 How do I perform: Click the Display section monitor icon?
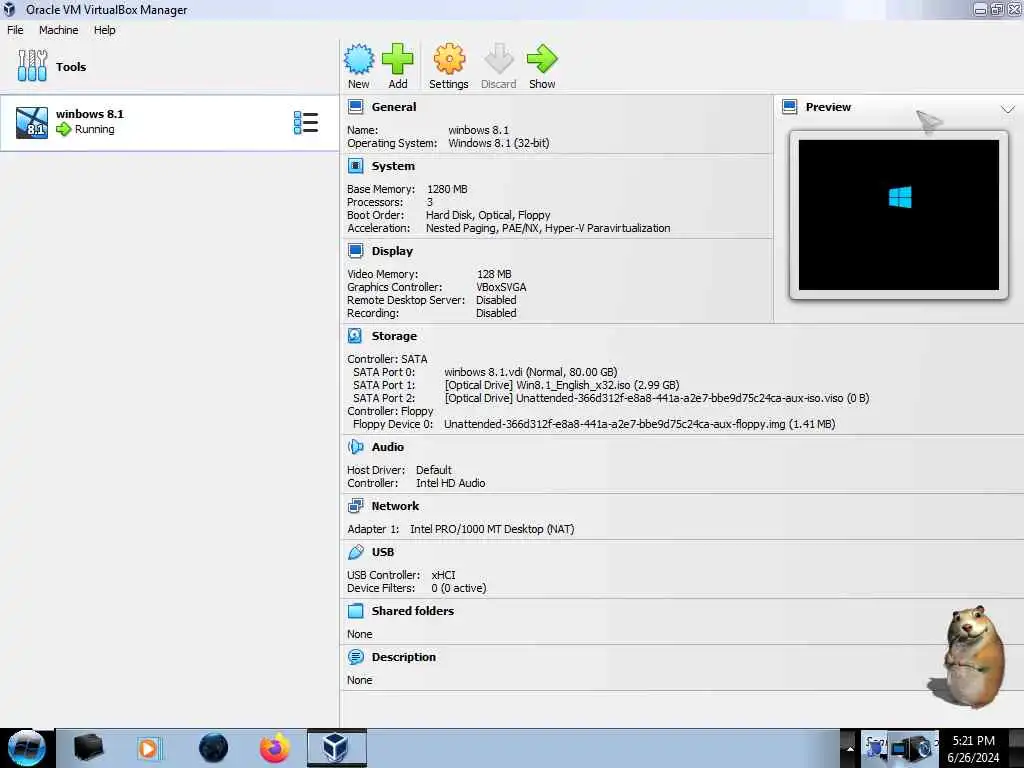coord(355,251)
